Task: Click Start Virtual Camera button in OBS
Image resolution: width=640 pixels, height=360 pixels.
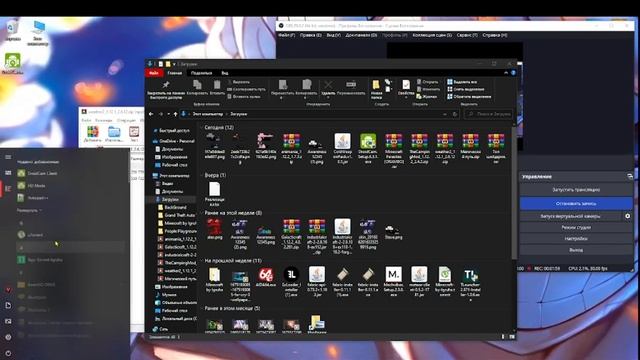Action: point(570,216)
